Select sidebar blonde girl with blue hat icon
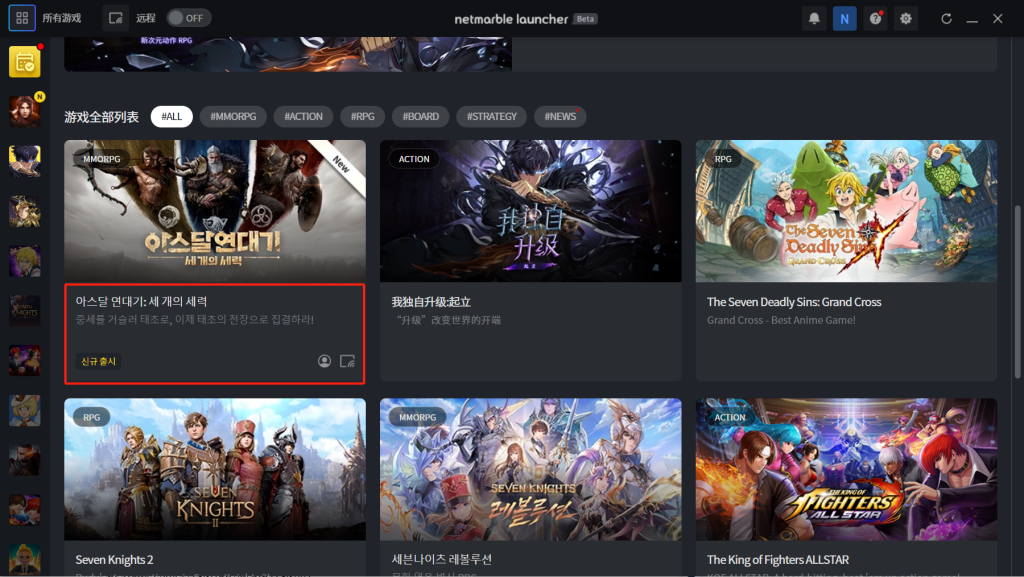1024x577 pixels. tap(25, 411)
